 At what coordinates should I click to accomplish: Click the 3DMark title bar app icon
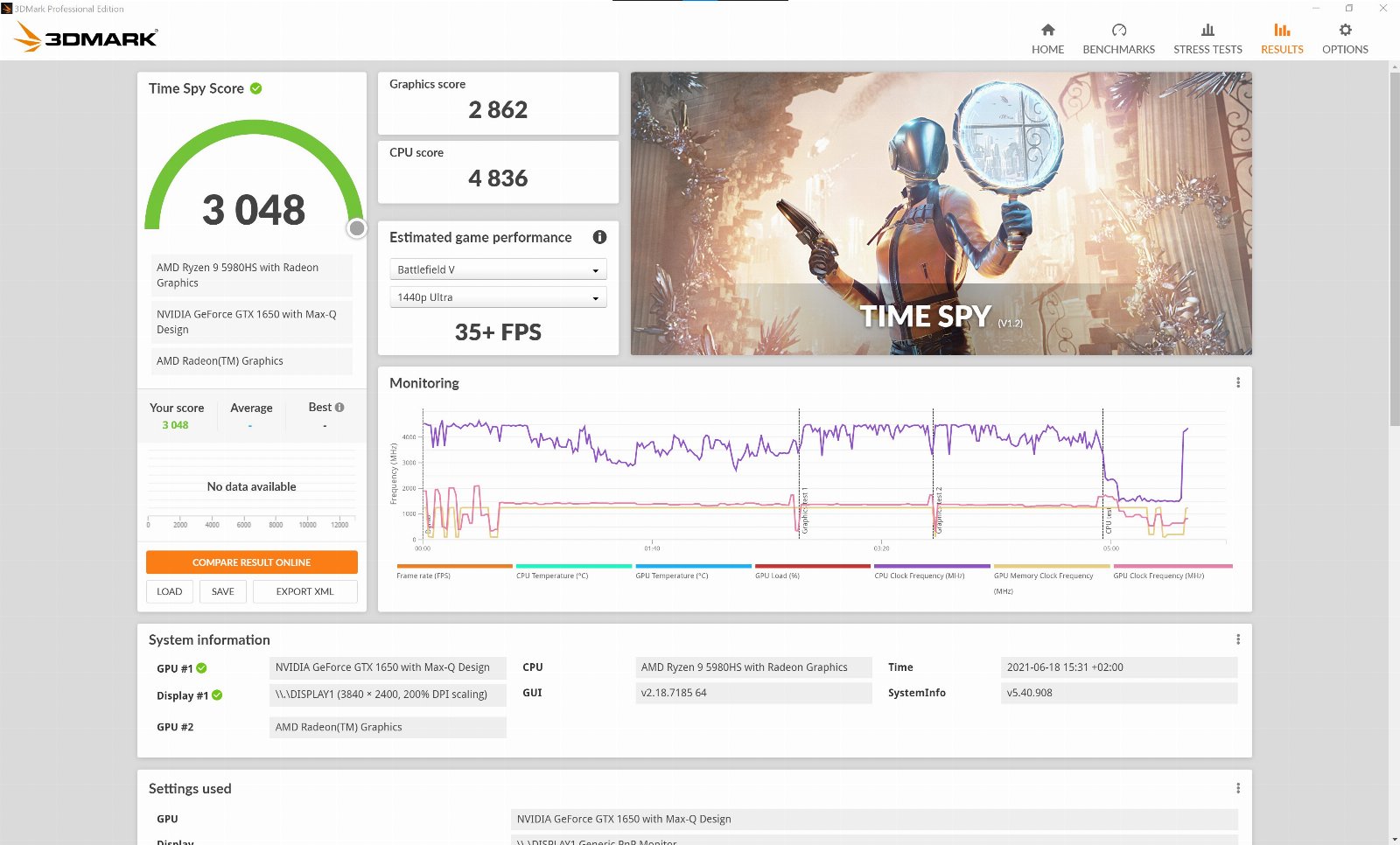(7, 9)
